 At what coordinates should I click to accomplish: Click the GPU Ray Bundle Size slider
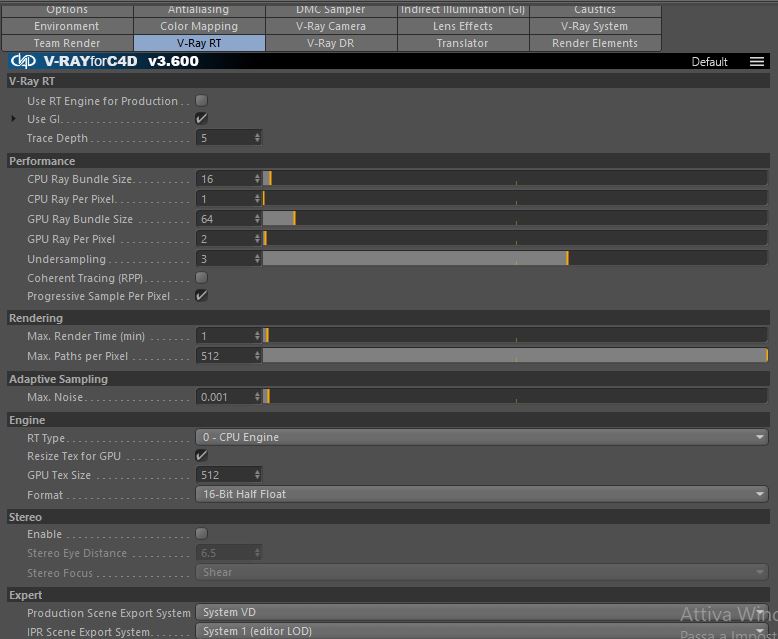click(x=515, y=218)
